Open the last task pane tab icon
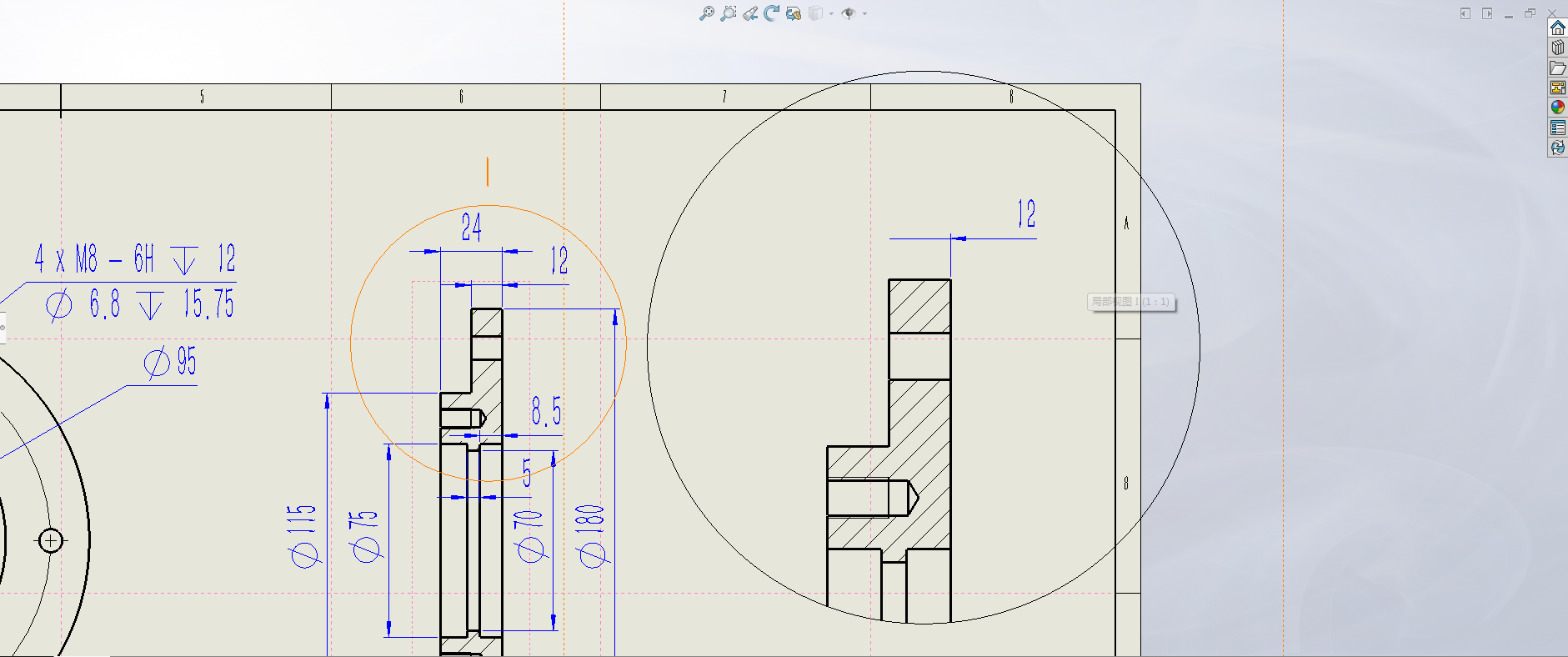This screenshot has width=1568, height=657. (1557, 148)
